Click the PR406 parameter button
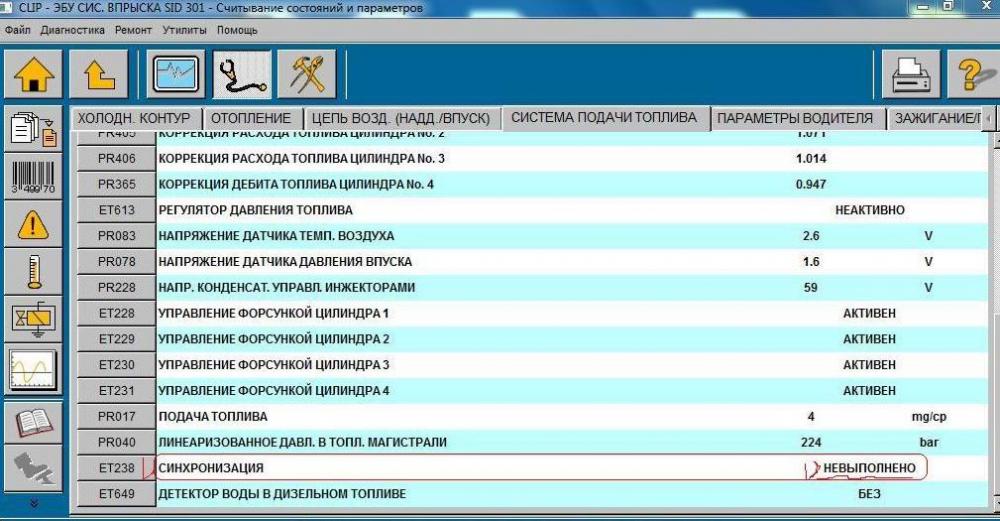 pos(117,158)
